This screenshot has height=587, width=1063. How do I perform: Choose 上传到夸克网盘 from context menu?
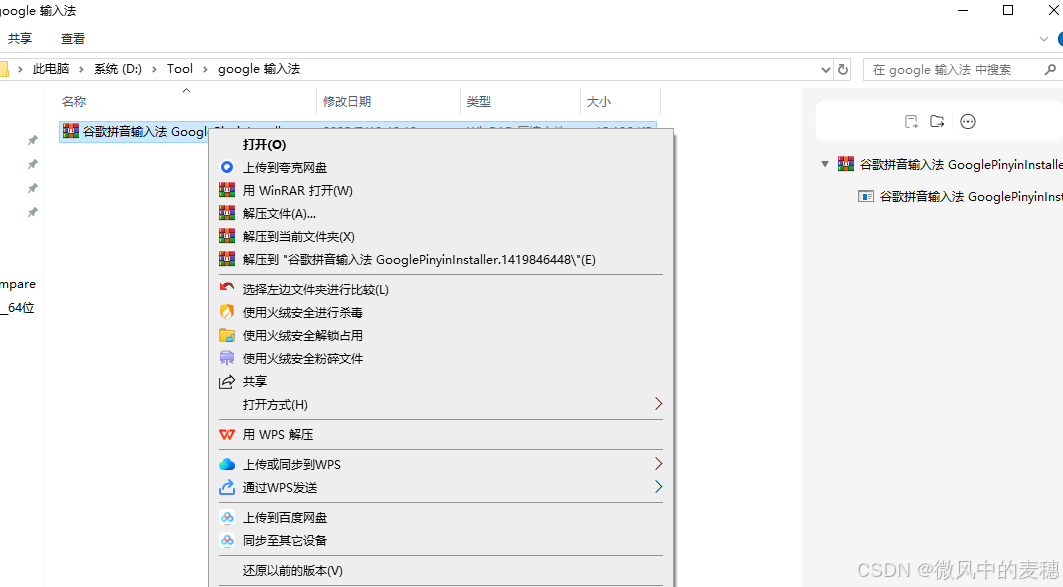(x=285, y=167)
